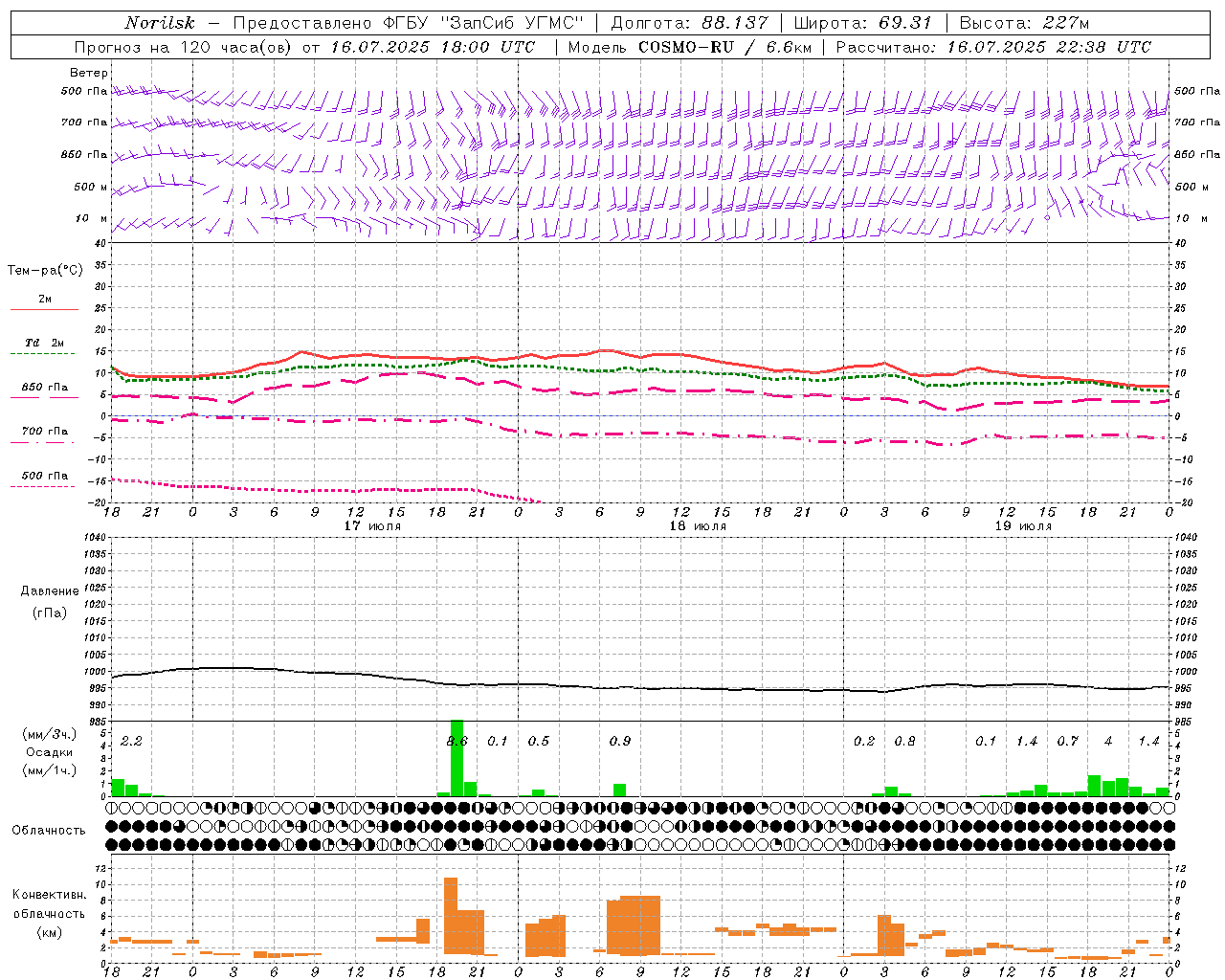This screenshot has height=980, width=1225.
Task: Click the 'Широта: 69.31' latitude value
Action: coord(863,23)
